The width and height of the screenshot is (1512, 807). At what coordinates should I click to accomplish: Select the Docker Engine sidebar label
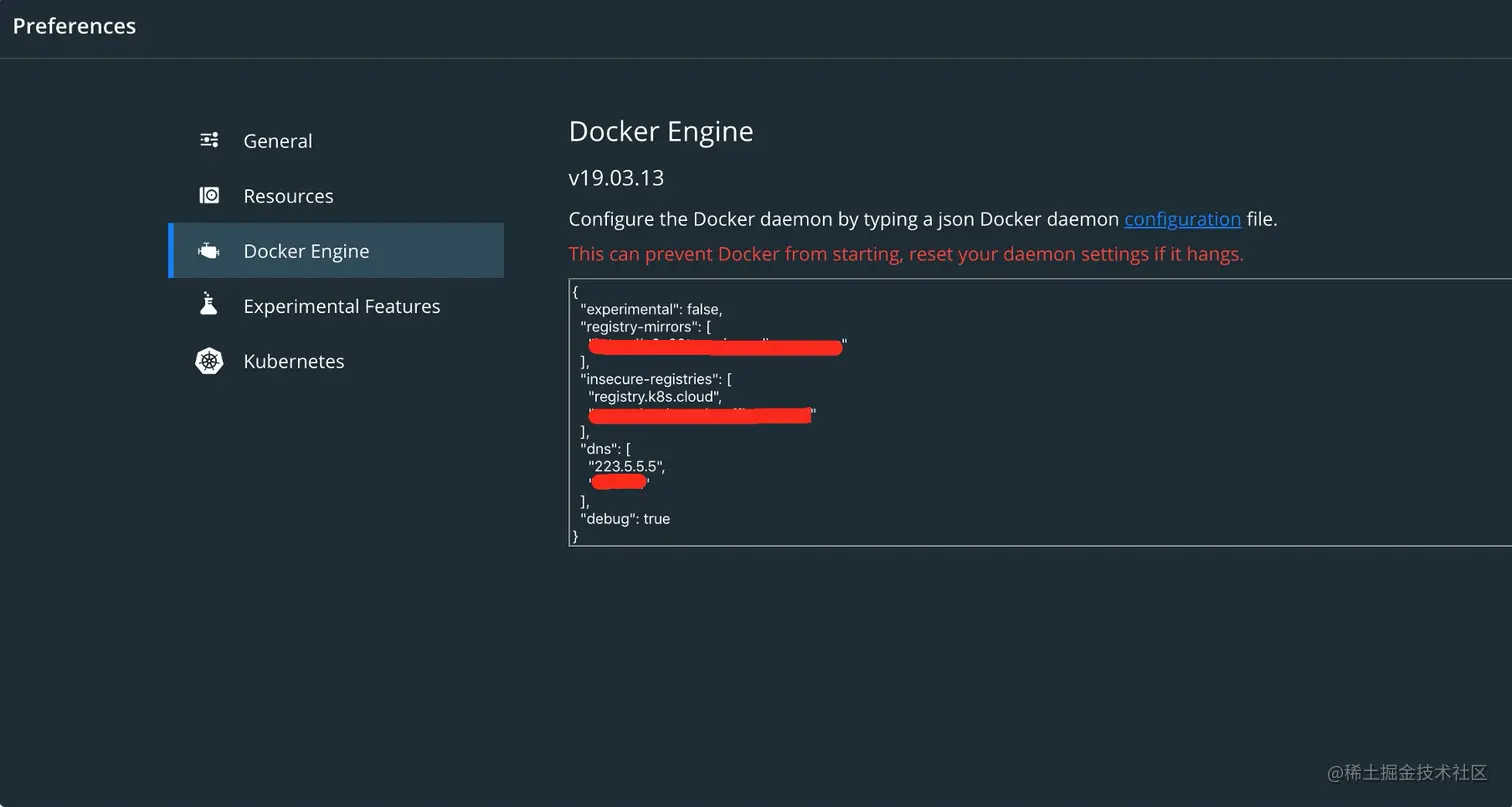pyautogui.click(x=306, y=251)
